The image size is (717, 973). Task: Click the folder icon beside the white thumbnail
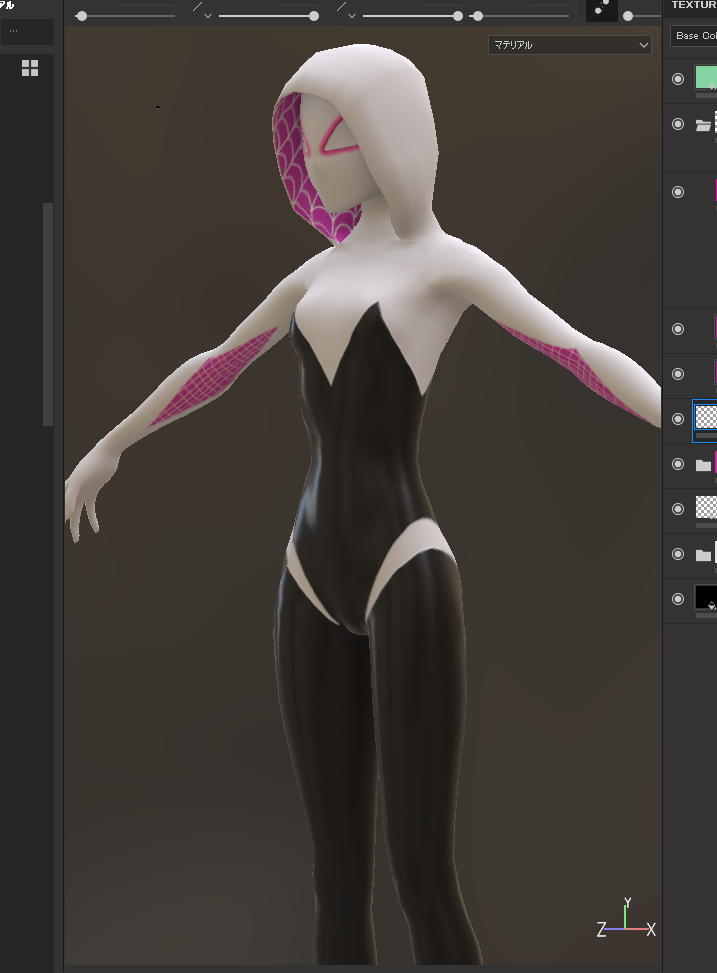tap(703, 555)
